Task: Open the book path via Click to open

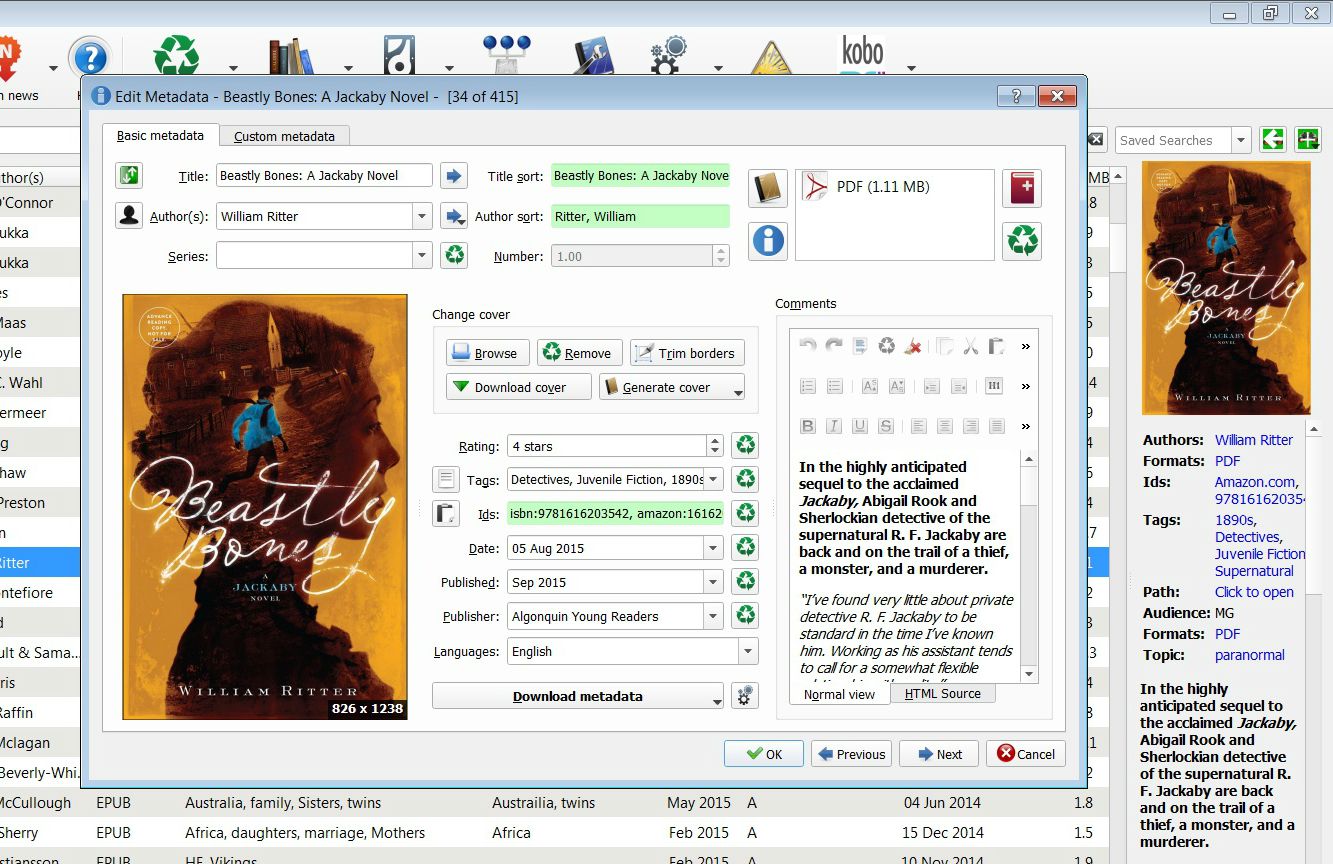Action: point(1254,592)
